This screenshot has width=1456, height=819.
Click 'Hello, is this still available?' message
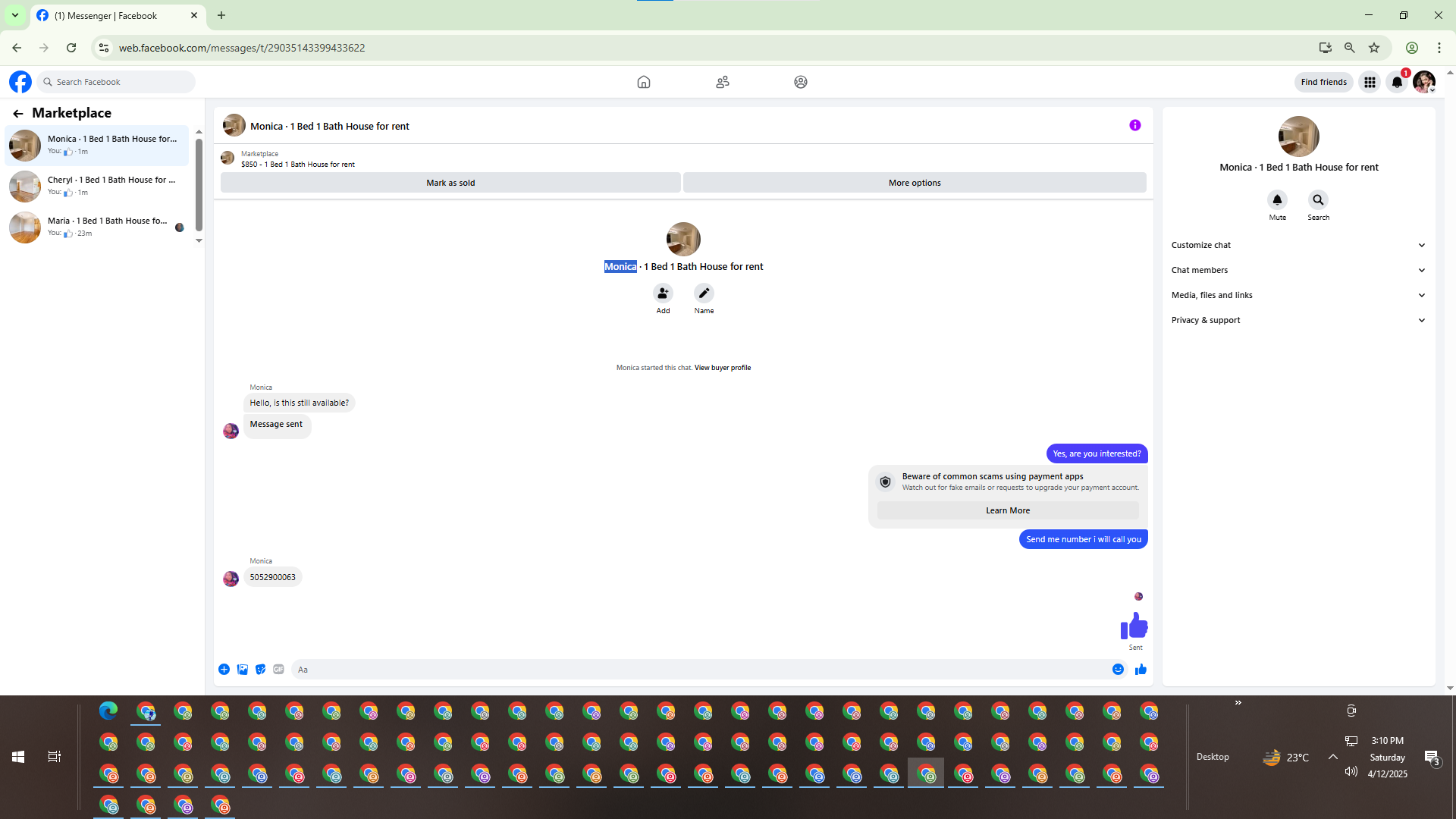(x=300, y=403)
